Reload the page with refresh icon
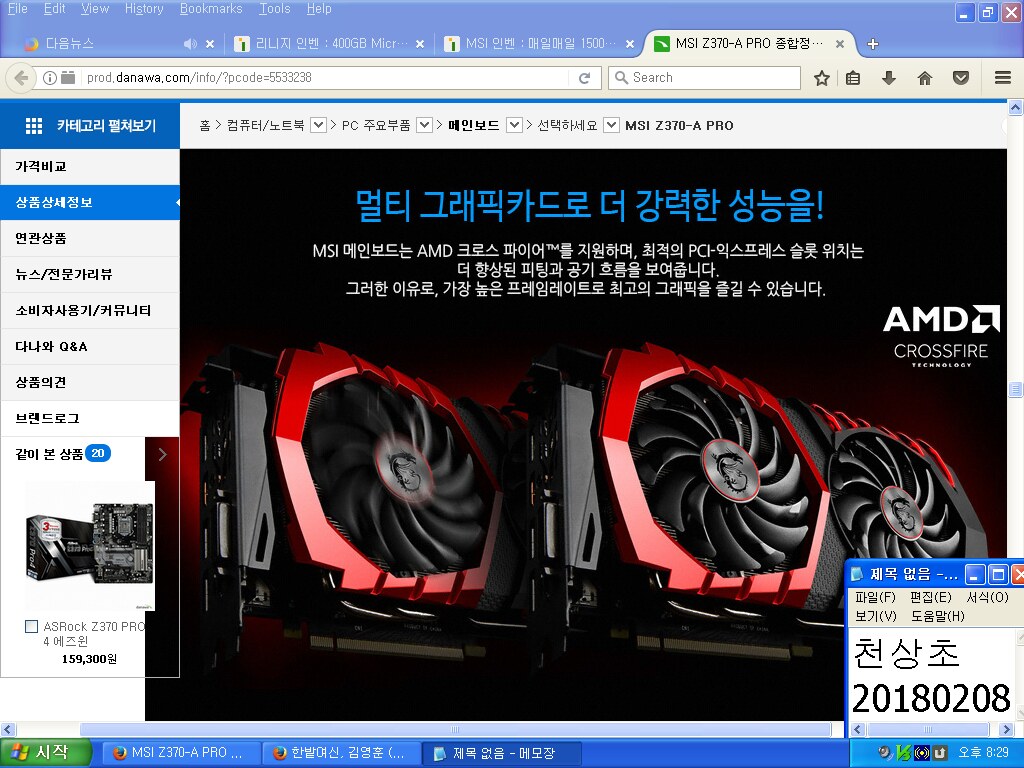1024x768 pixels. point(584,78)
